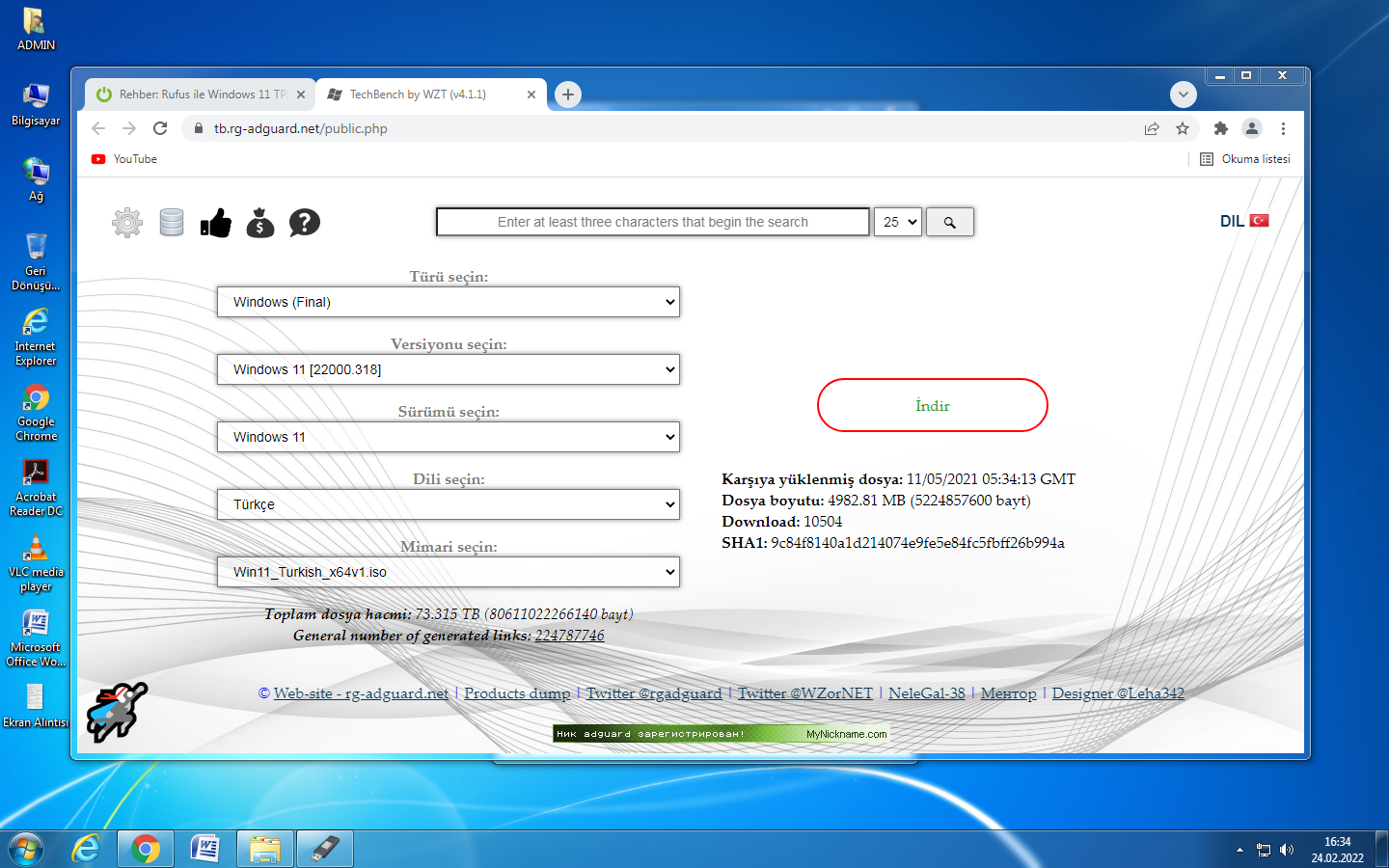Screen dimensions: 1389x868
Task: Open the YouTube bookmark
Action: point(124,159)
